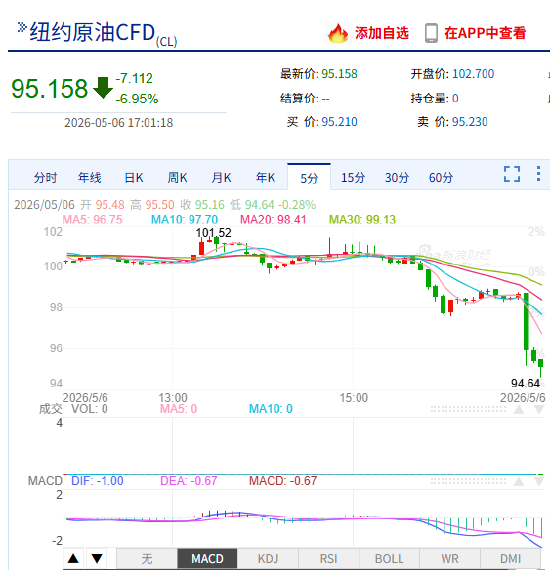Image resolution: width=550 pixels, height=570 pixels.
Task: Select the 年K chart tab
Action: 265,178
